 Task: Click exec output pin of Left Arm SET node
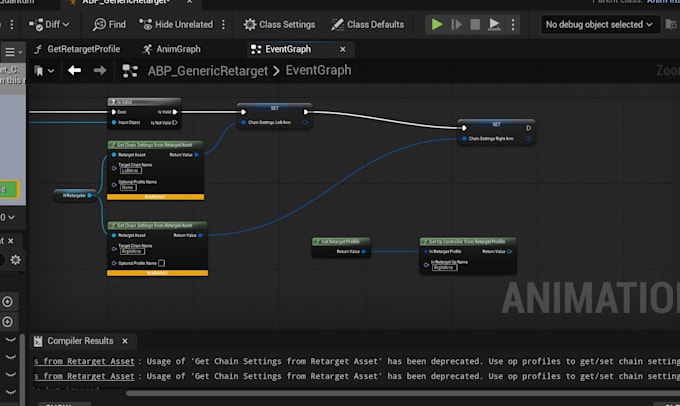click(x=306, y=112)
